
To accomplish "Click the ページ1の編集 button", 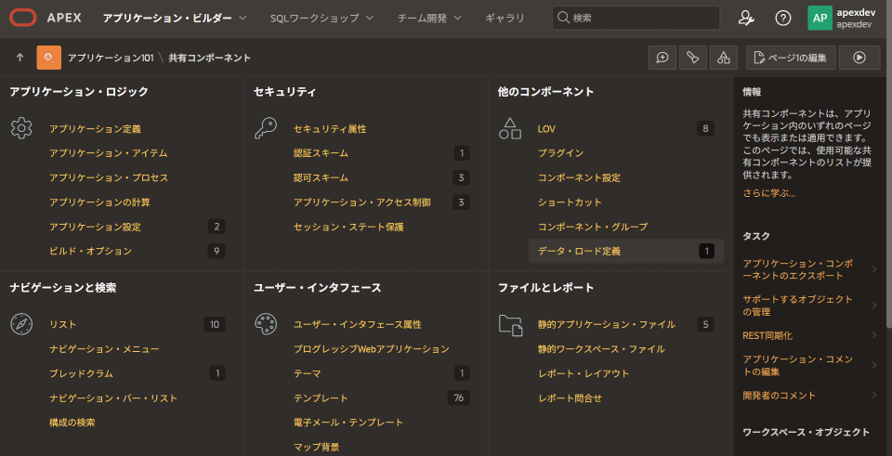I will click(x=791, y=57).
